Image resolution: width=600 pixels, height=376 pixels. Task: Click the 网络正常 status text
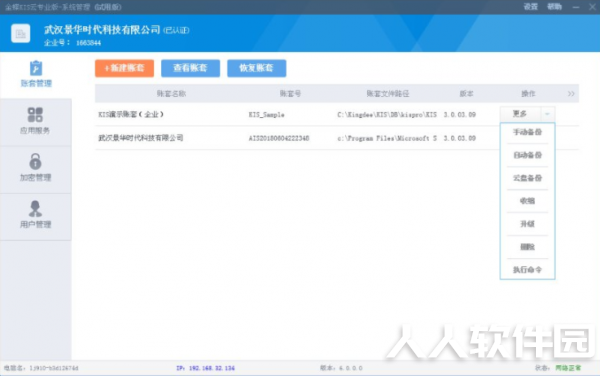pos(568,368)
